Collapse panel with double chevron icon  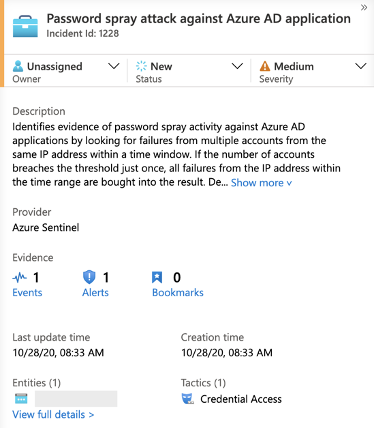(x=364, y=7)
